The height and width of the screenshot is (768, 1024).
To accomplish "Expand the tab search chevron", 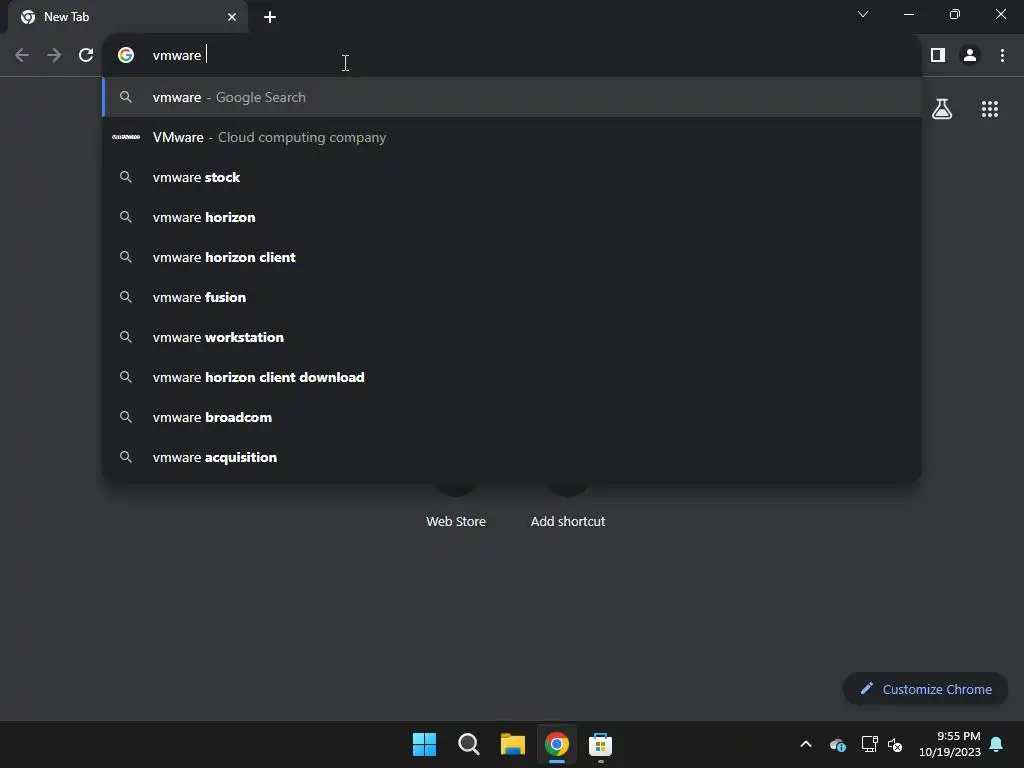I will 863,14.
